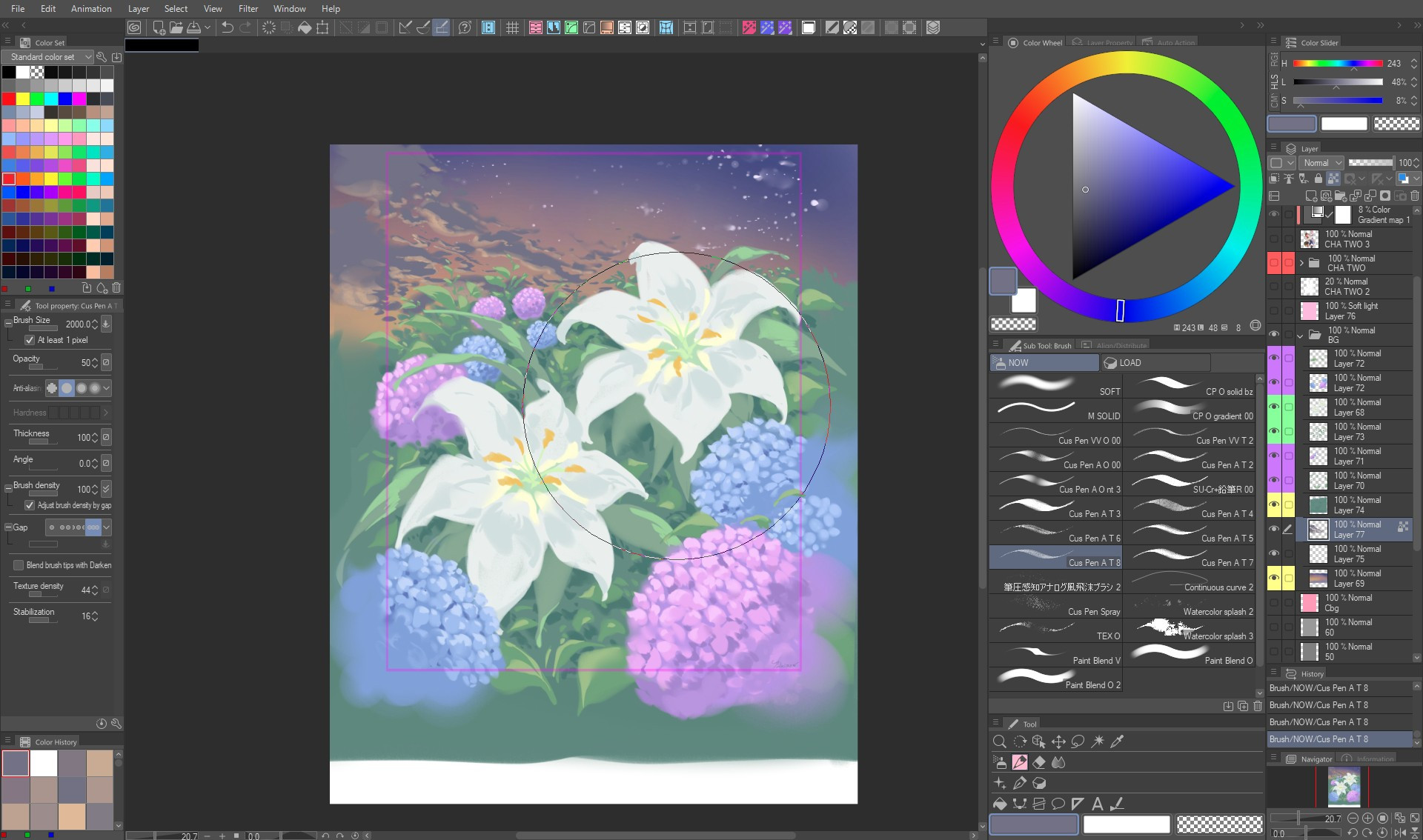This screenshot has width=1423, height=840.
Task: Select the Zoom magnifier tool
Action: pyautogui.click(x=999, y=741)
